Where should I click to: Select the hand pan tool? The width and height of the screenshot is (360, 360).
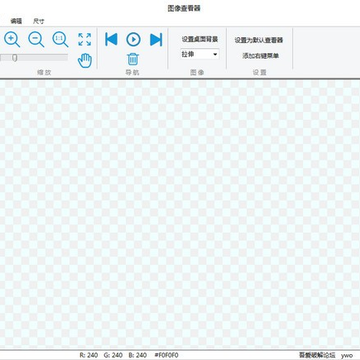pyautogui.click(x=85, y=60)
